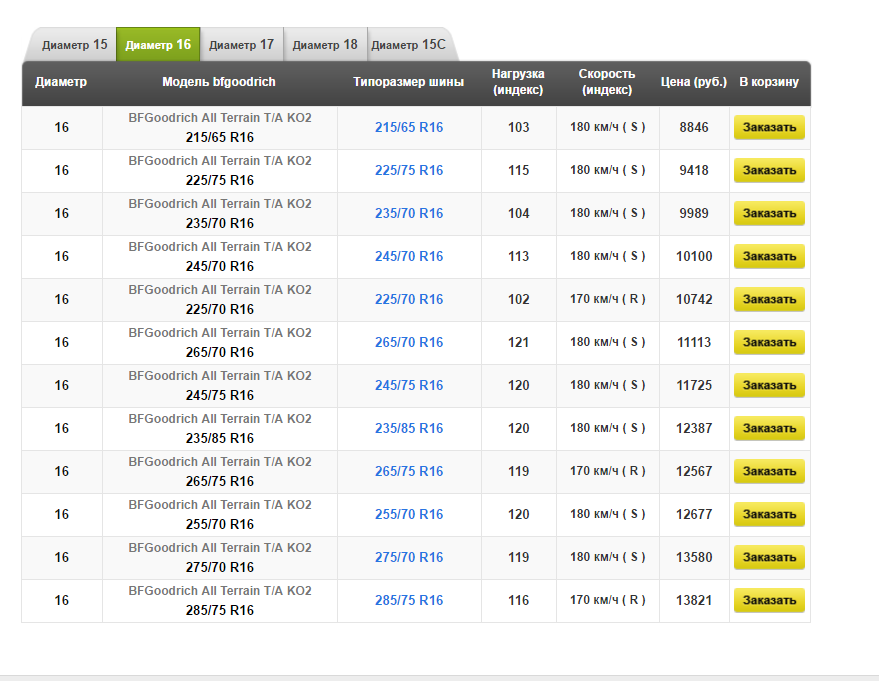Viewport: 879px width, 681px height.
Task: Open the Диаметр 18 tab
Action: (325, 45)
